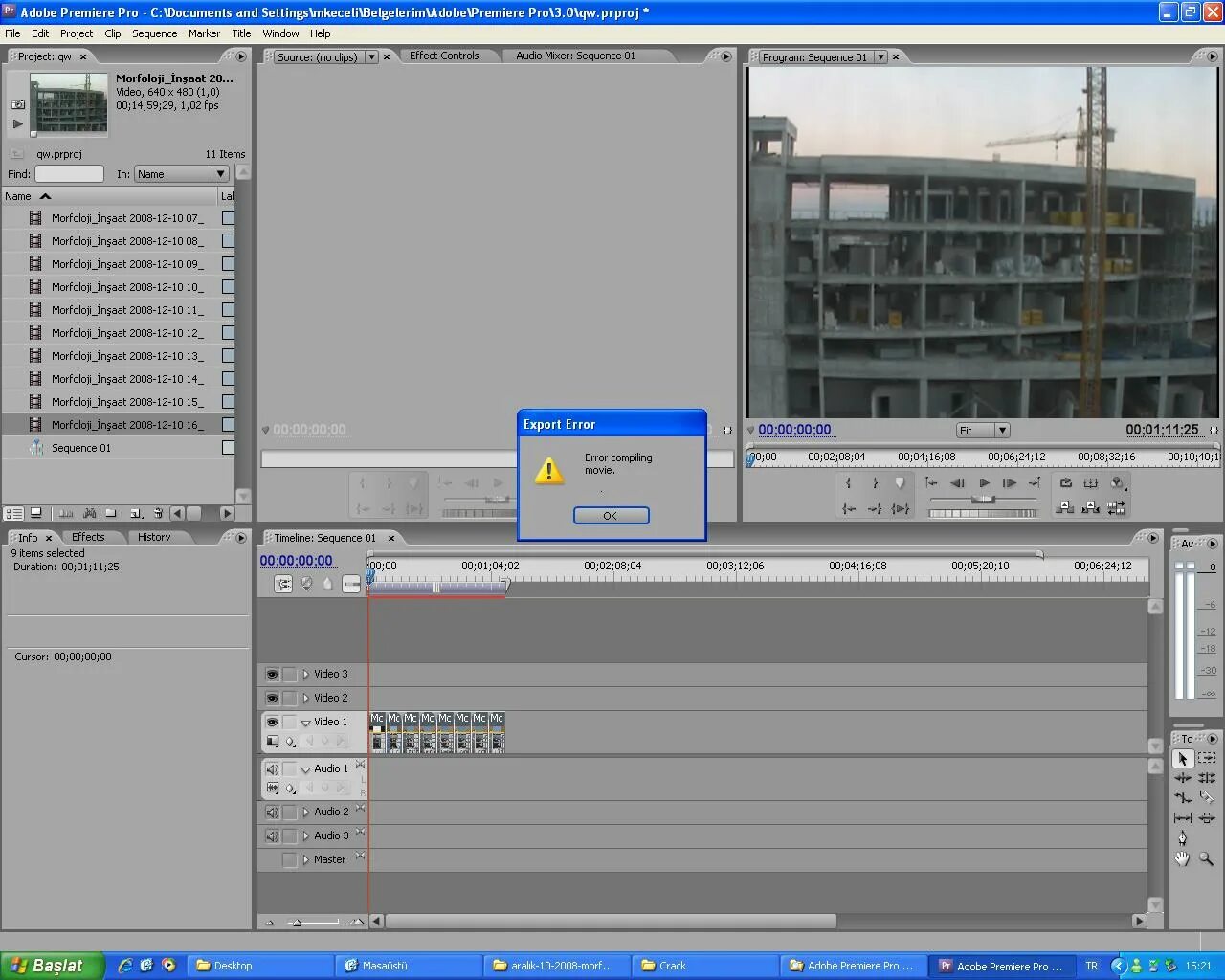Click the Başlat start button
Viewport: 1225px width, 980px height.
51,966
